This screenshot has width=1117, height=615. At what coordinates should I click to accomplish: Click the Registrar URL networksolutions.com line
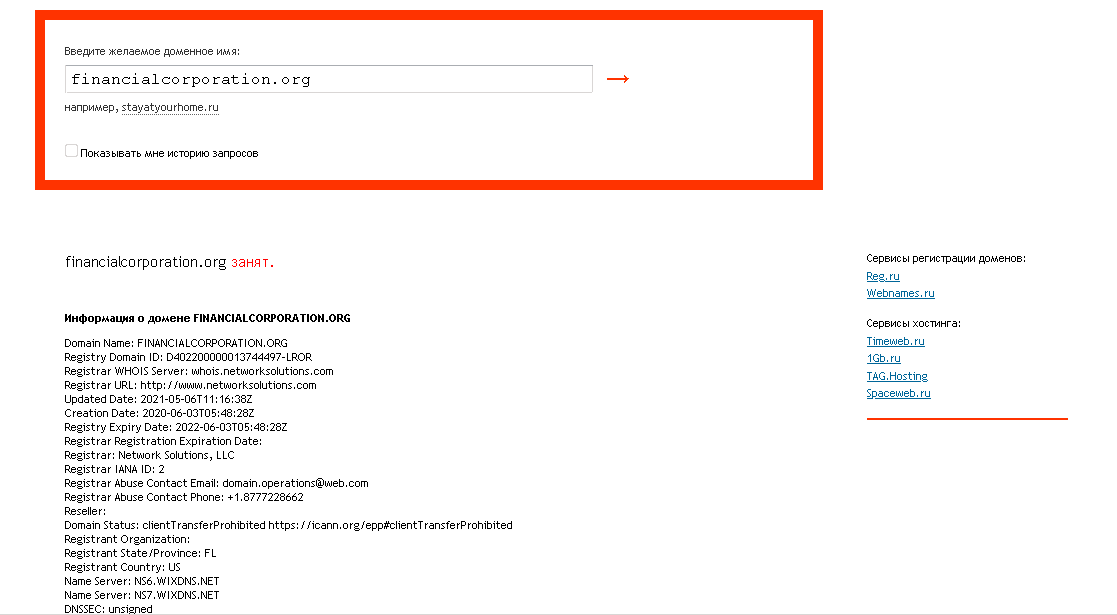click(190, 385)
